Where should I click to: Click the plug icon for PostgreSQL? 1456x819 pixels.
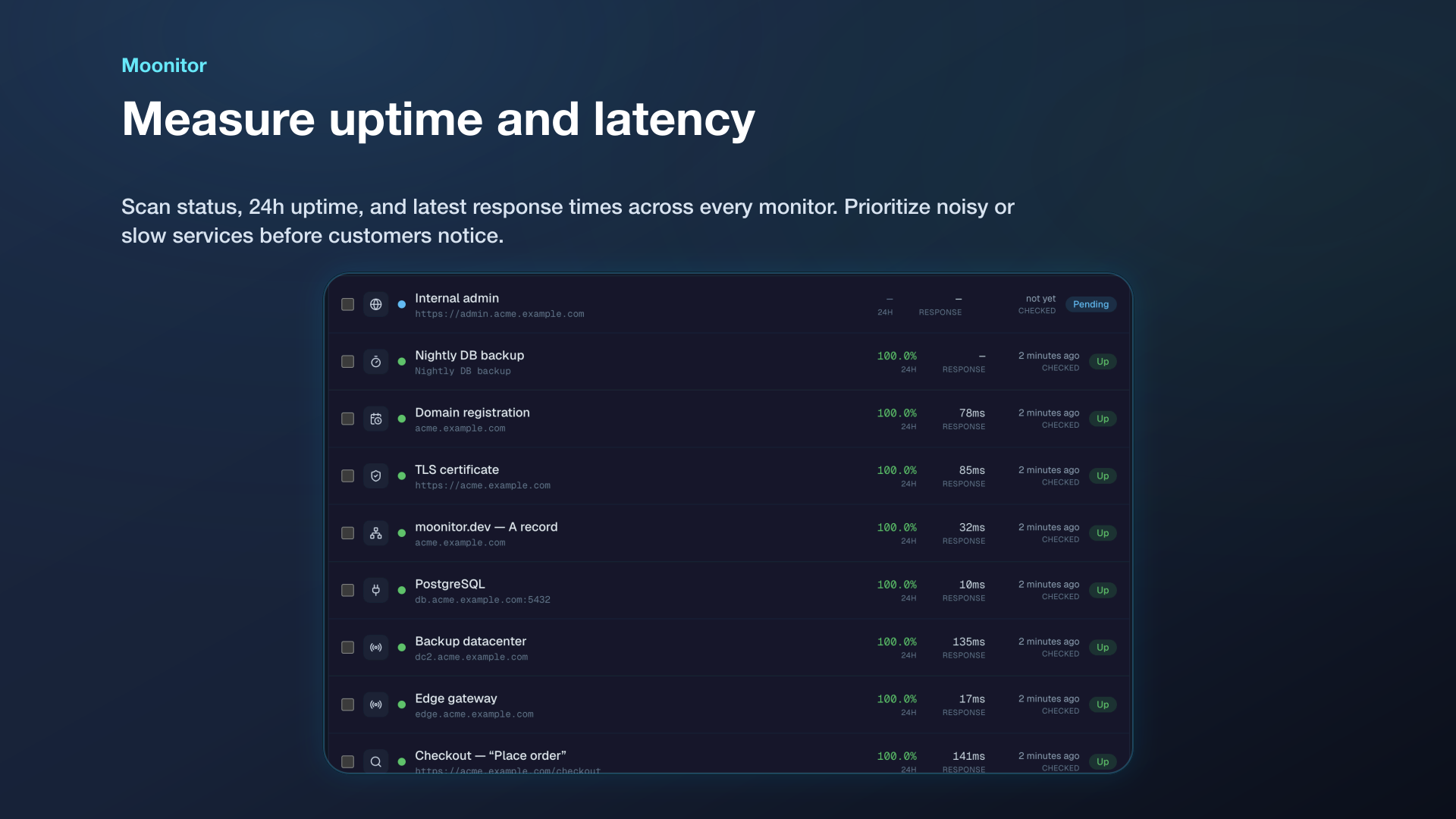pos(375,590)
